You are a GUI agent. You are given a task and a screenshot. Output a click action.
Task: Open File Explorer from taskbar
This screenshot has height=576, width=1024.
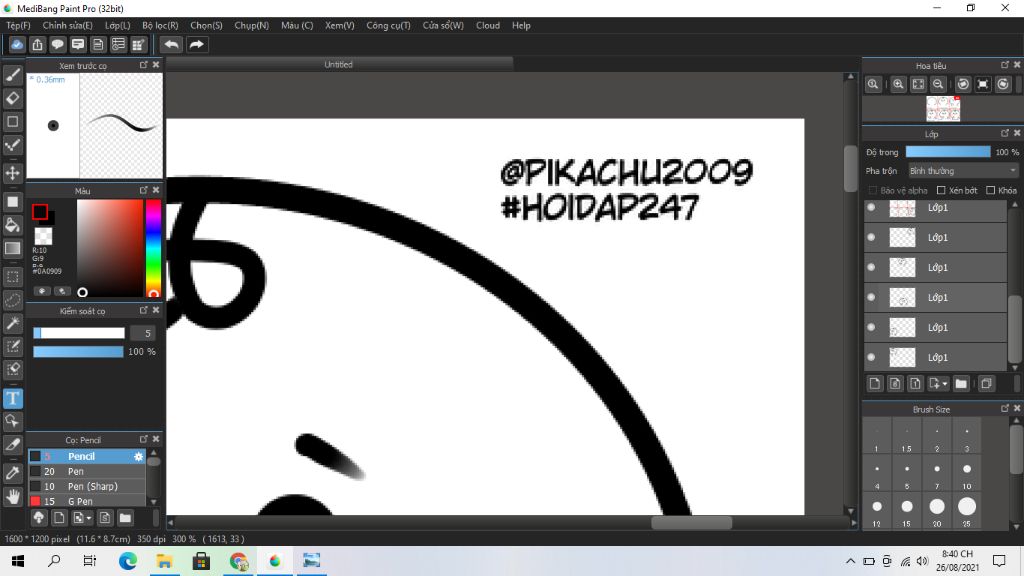(x=165, y=561)
